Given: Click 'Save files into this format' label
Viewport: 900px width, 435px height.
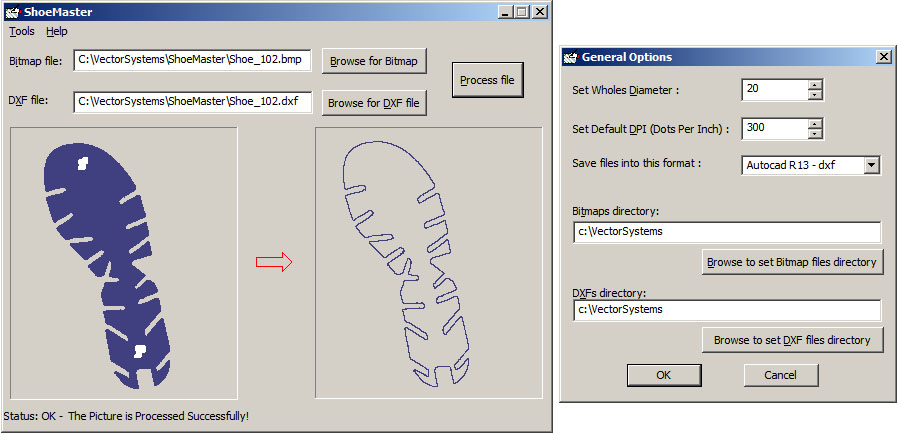Looking at the screenshot, I should tap(637, 163).
